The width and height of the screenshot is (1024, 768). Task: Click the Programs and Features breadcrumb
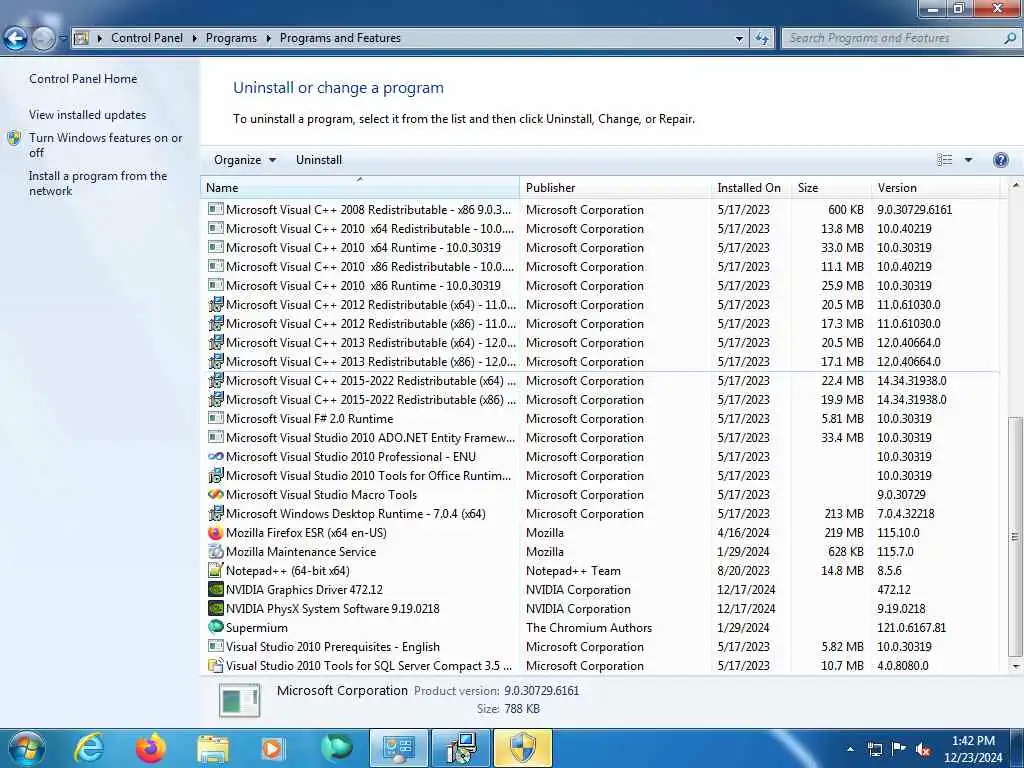pos(340,38)
